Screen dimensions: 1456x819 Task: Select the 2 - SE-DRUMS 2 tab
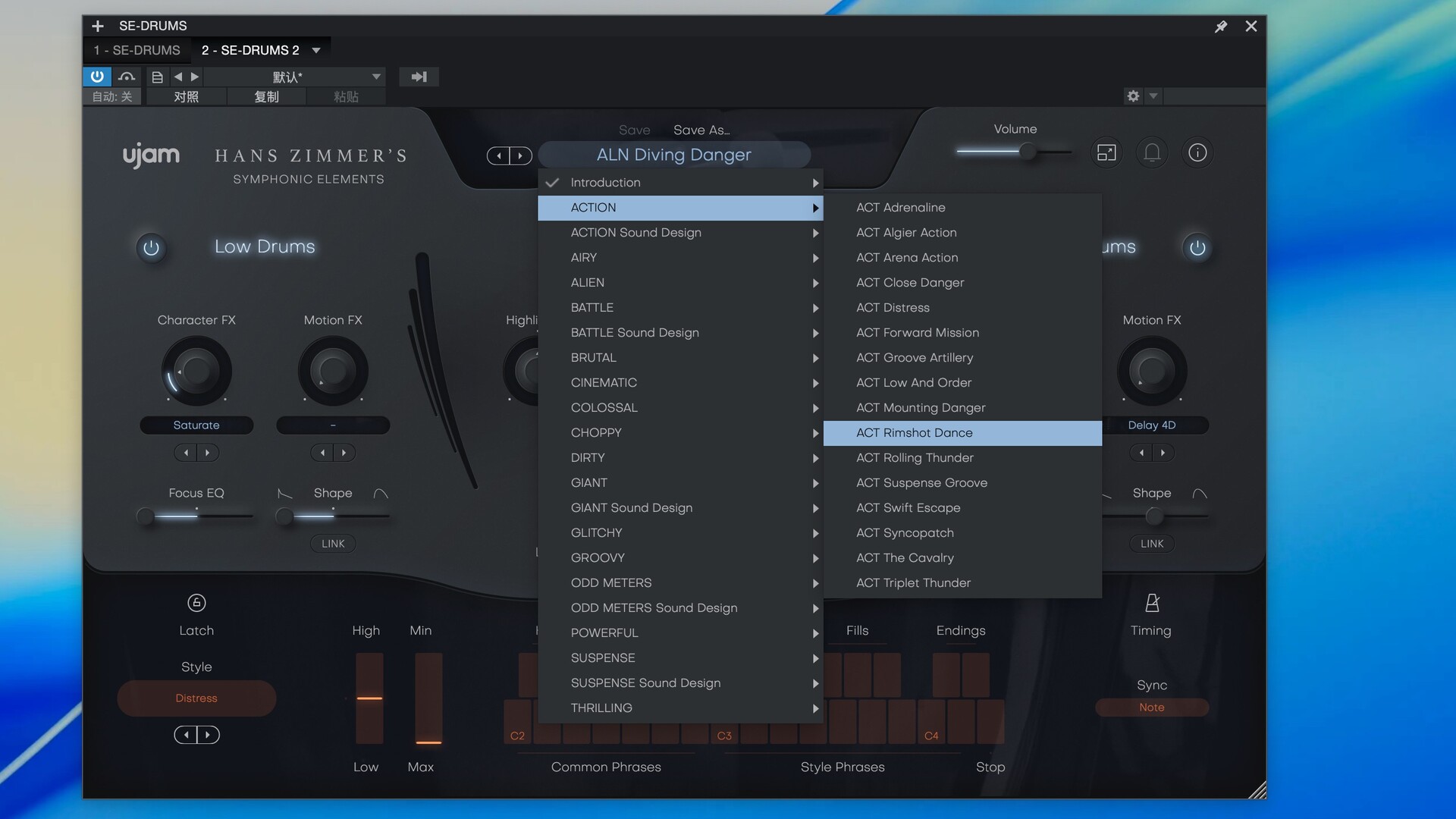pos(250,50)
